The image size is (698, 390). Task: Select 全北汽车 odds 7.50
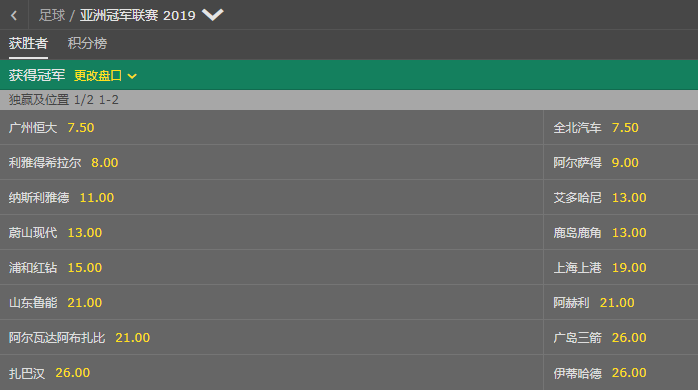coord(621,127)
